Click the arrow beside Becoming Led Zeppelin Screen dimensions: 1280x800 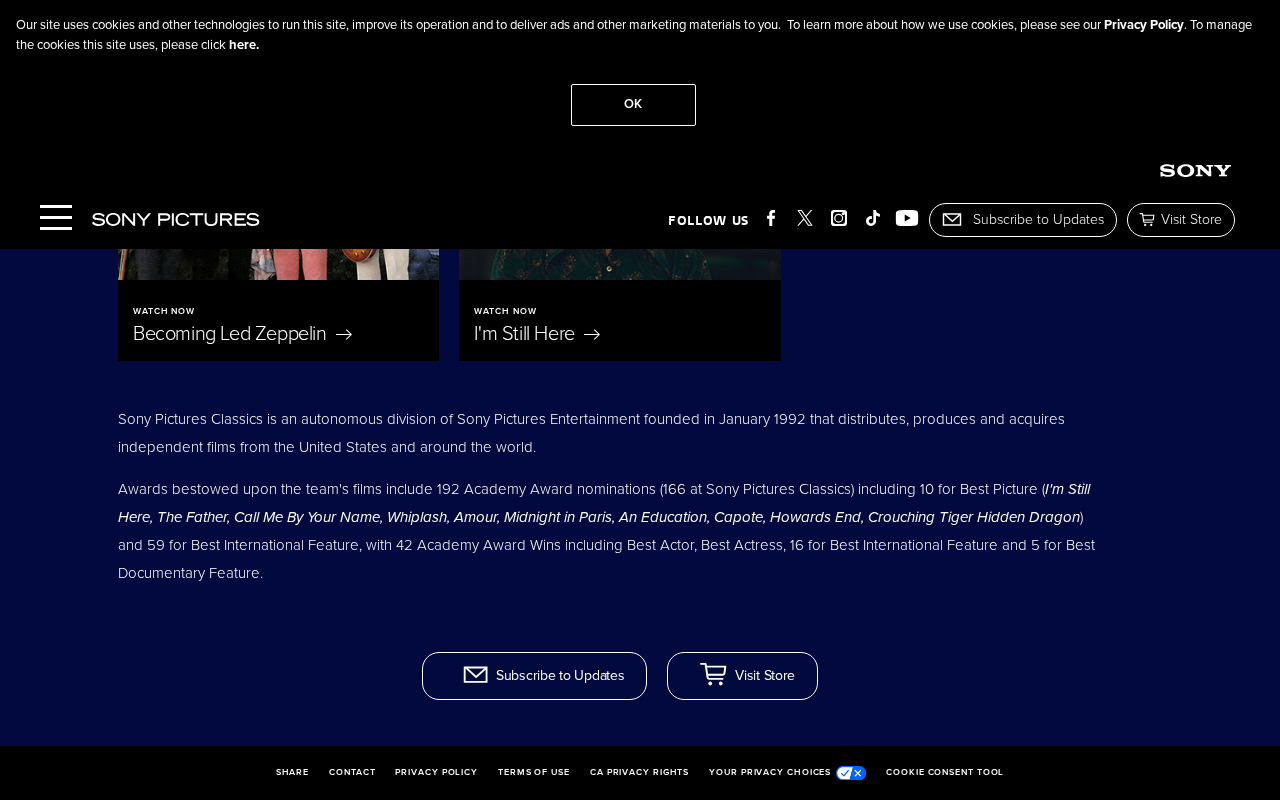pyautogui.click(x=344, y=334)
